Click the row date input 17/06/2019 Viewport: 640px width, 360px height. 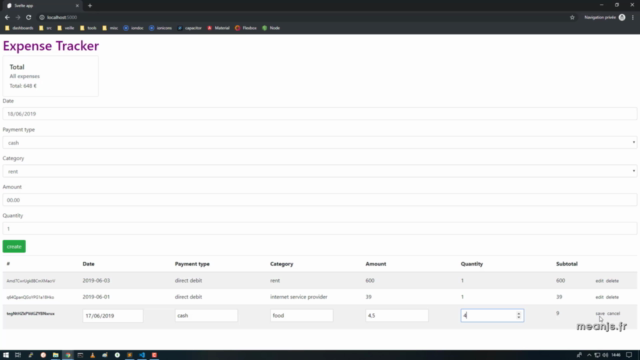coord(113,316)
